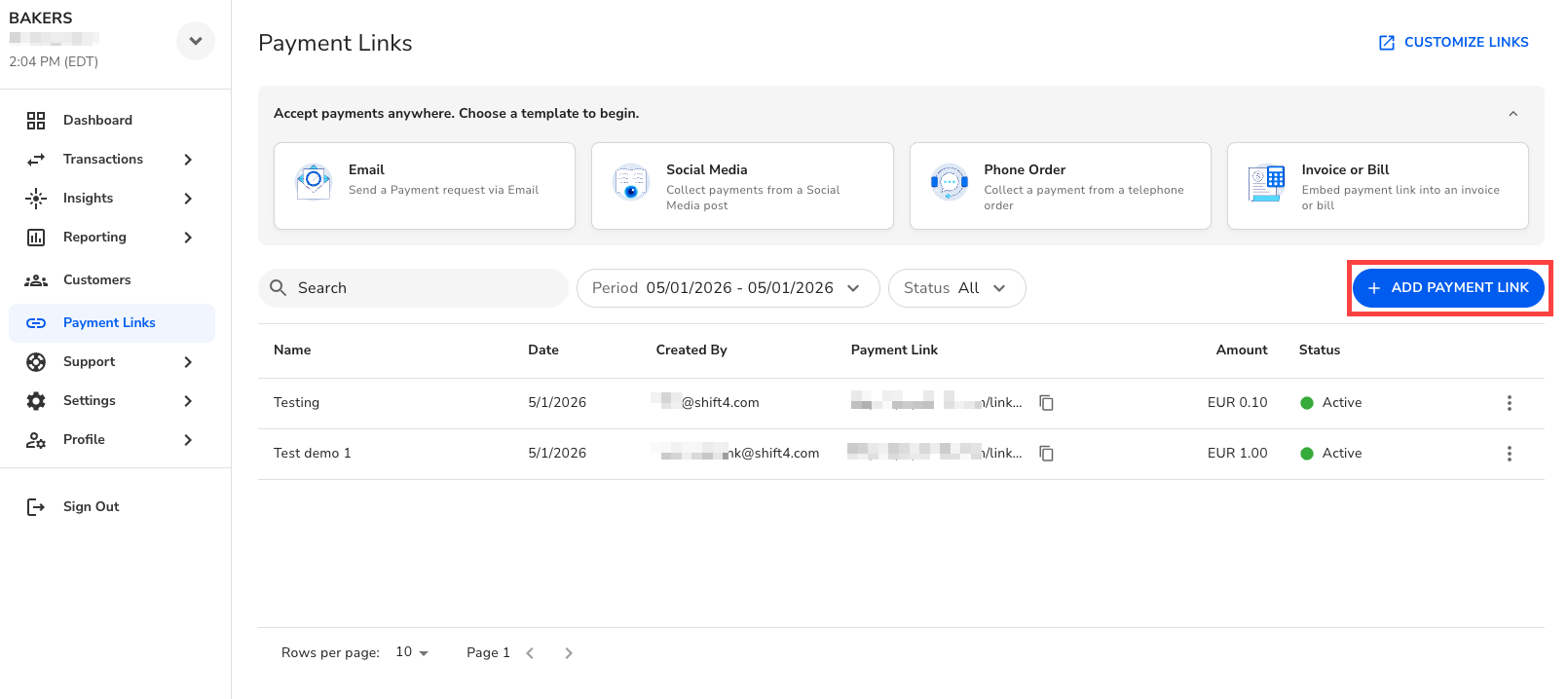
Task: Open Reporting in the sidebar
Action: [x=112, y=238]
